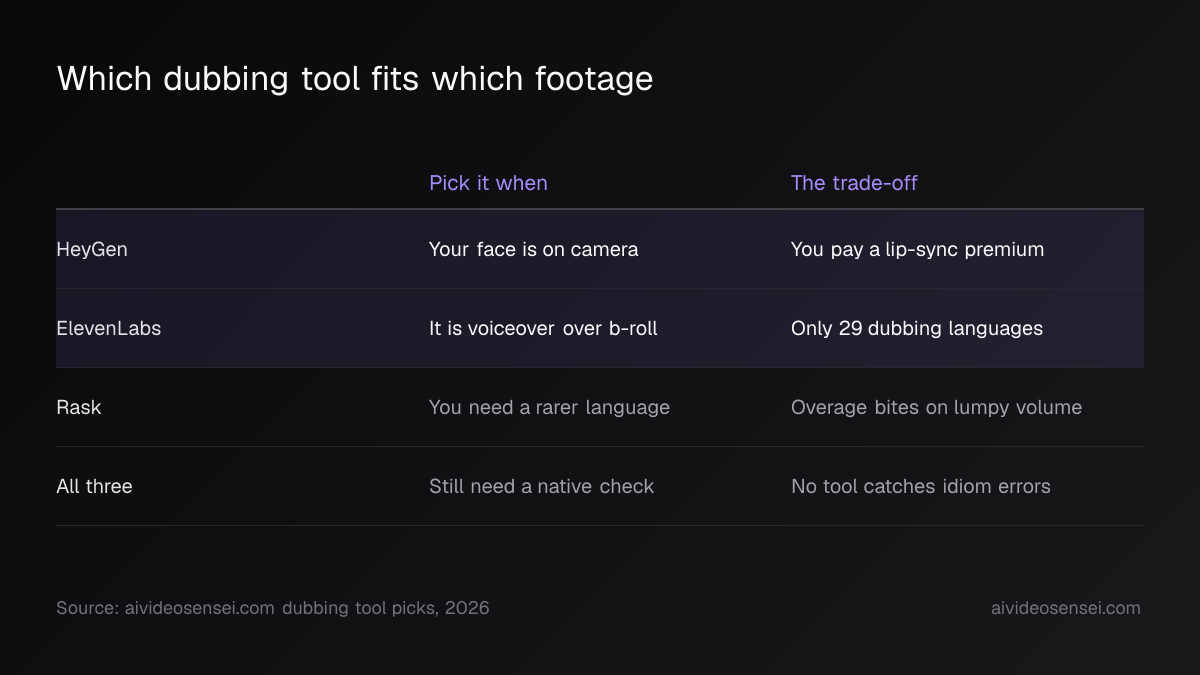Select cell 'Still need a native check'
This screenshot has height=675, width=1200.
541,486
